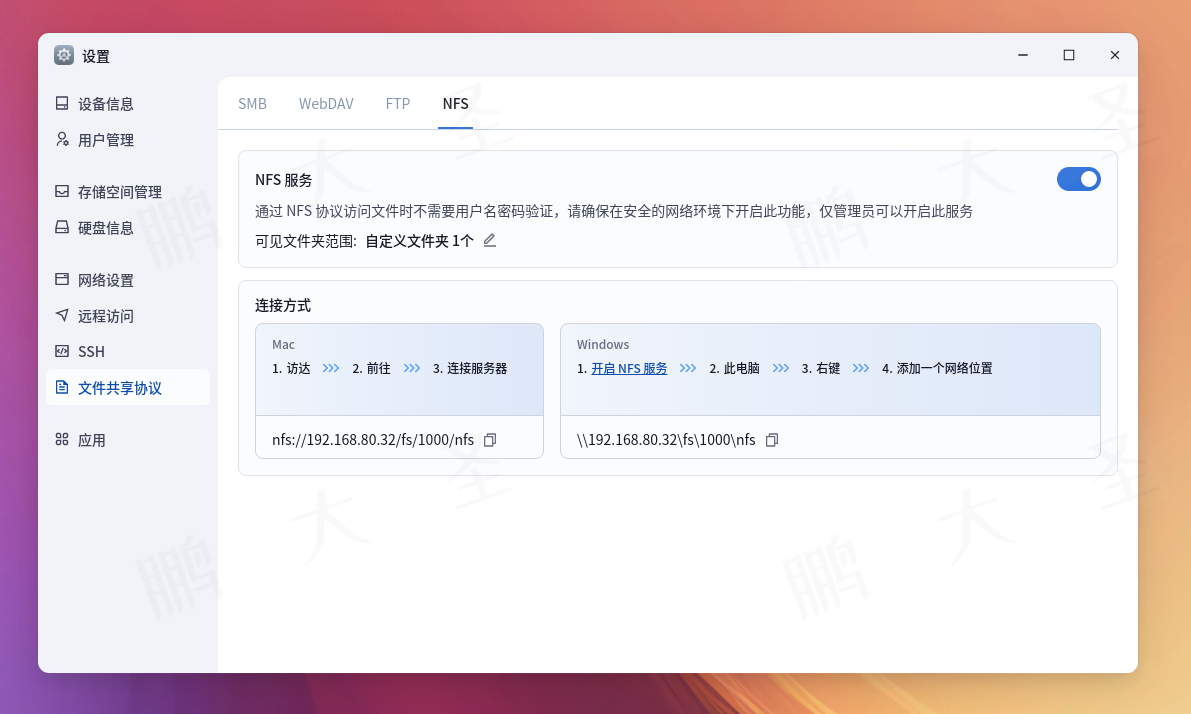Viewport: 1191px width, 714px height.
Task: Open the FTP tab
Action: pyautogui.click(x=398, y=104)
